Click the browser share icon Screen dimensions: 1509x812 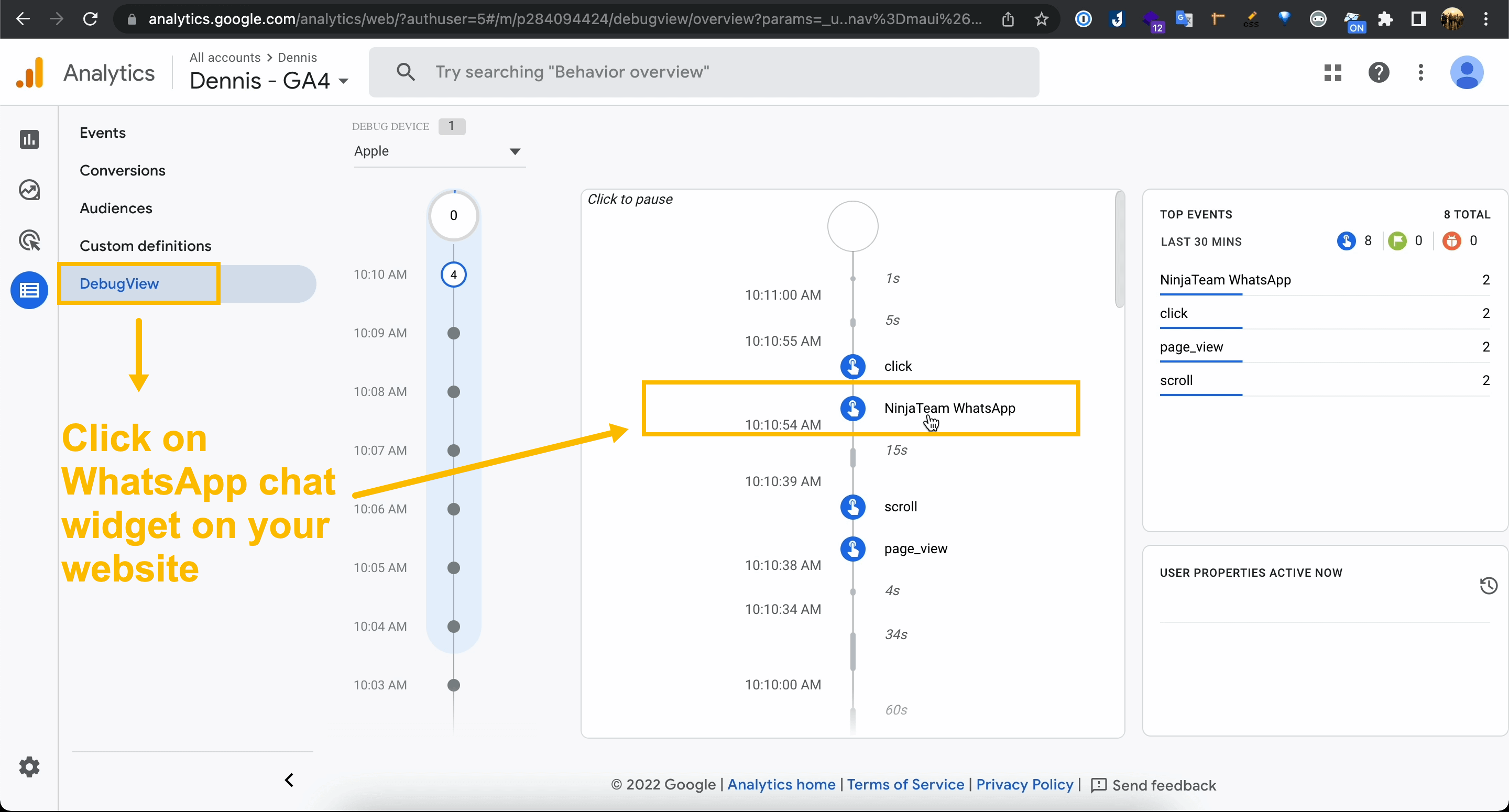coord(1008,19)
